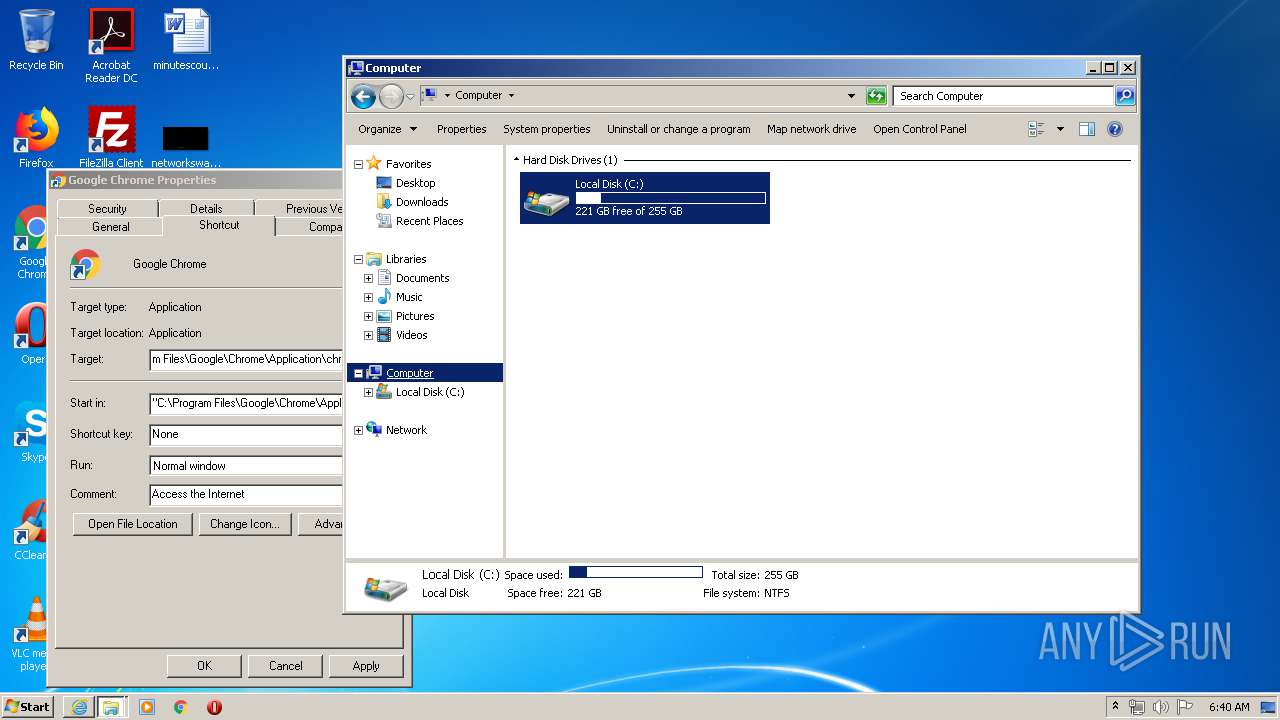Screen dimensions: 1280x720
Task: Click the Search Computer box
Action: [1003, 96]
